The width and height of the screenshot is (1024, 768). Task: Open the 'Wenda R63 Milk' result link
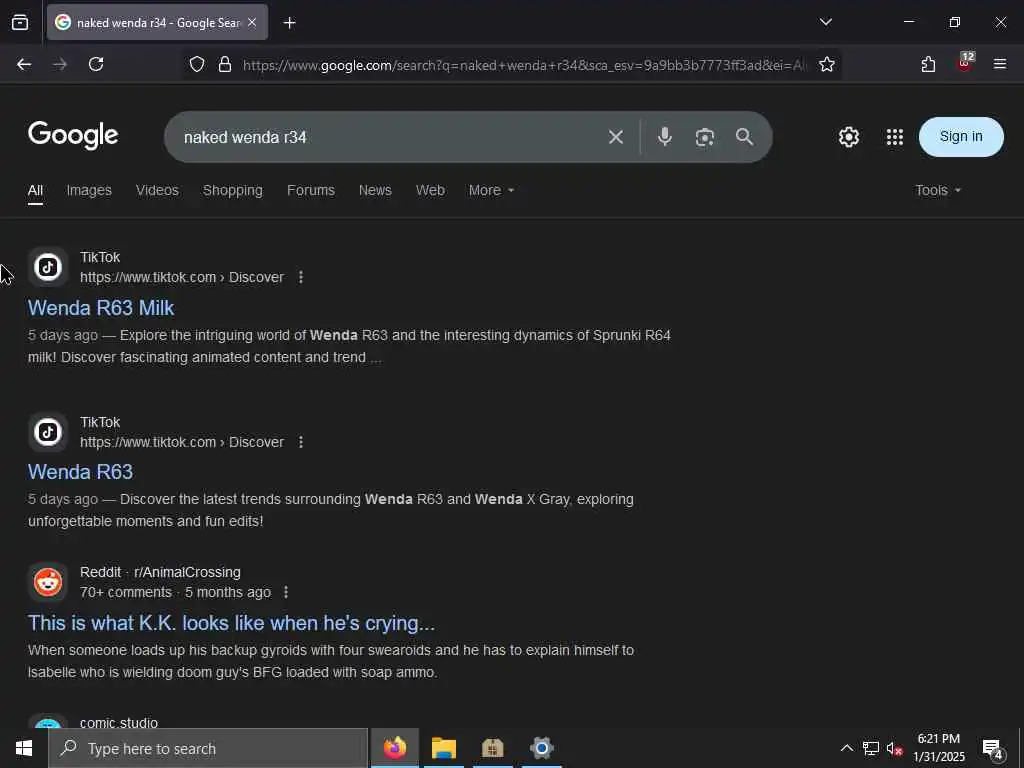[101, 308]
